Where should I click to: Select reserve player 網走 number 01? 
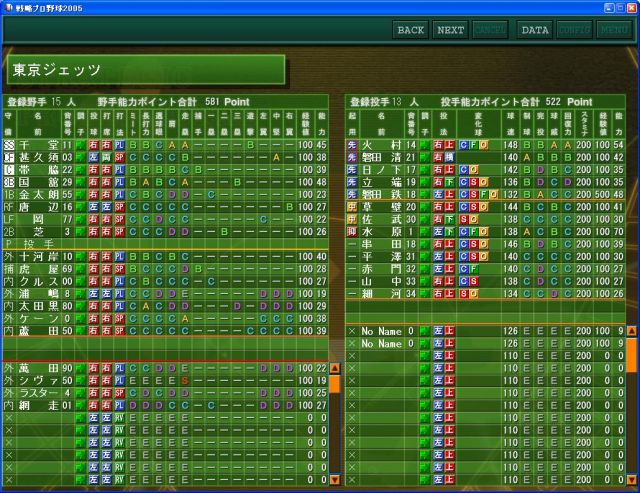point(165,406)
